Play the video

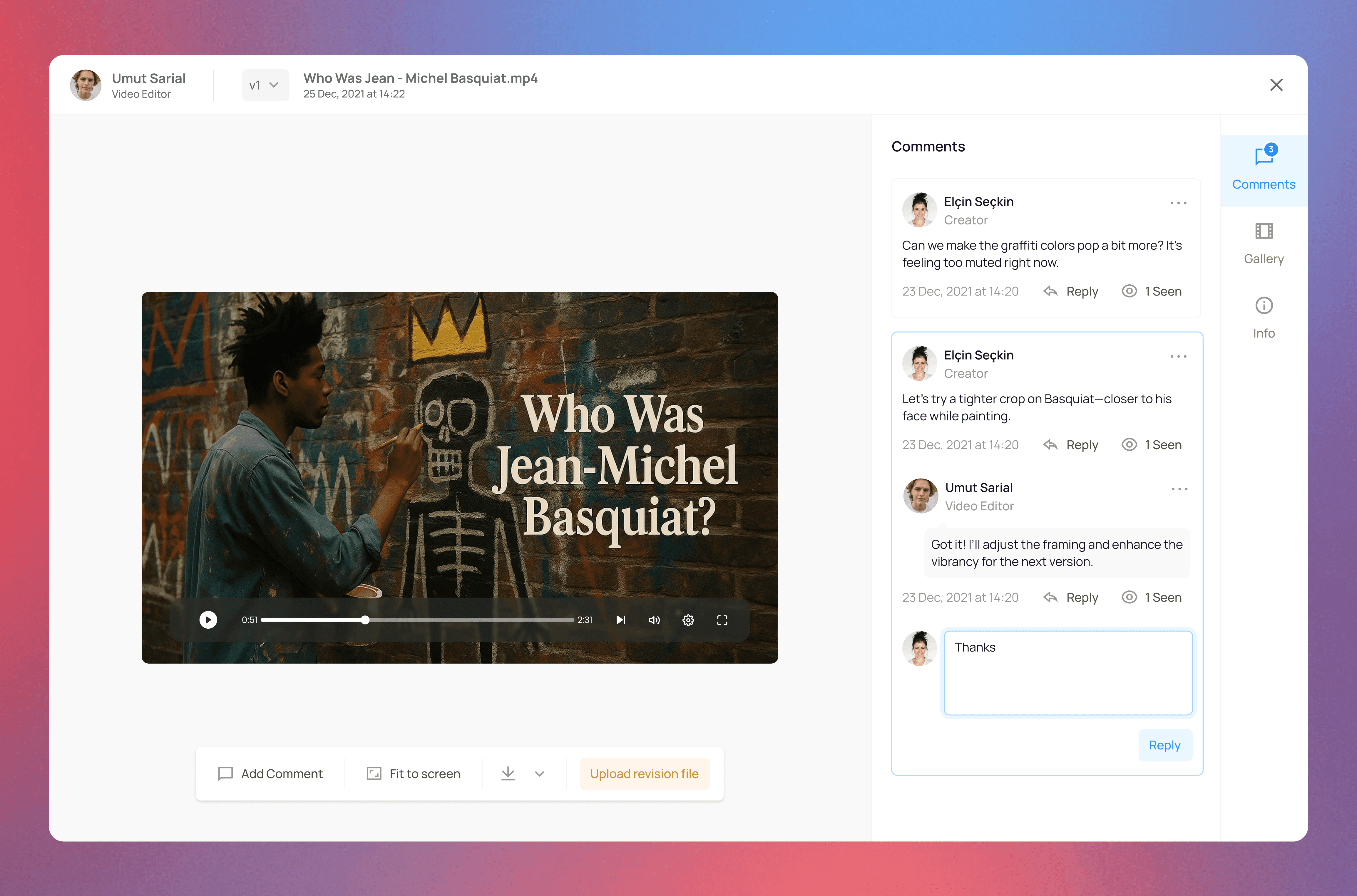(x=208, y=620)
